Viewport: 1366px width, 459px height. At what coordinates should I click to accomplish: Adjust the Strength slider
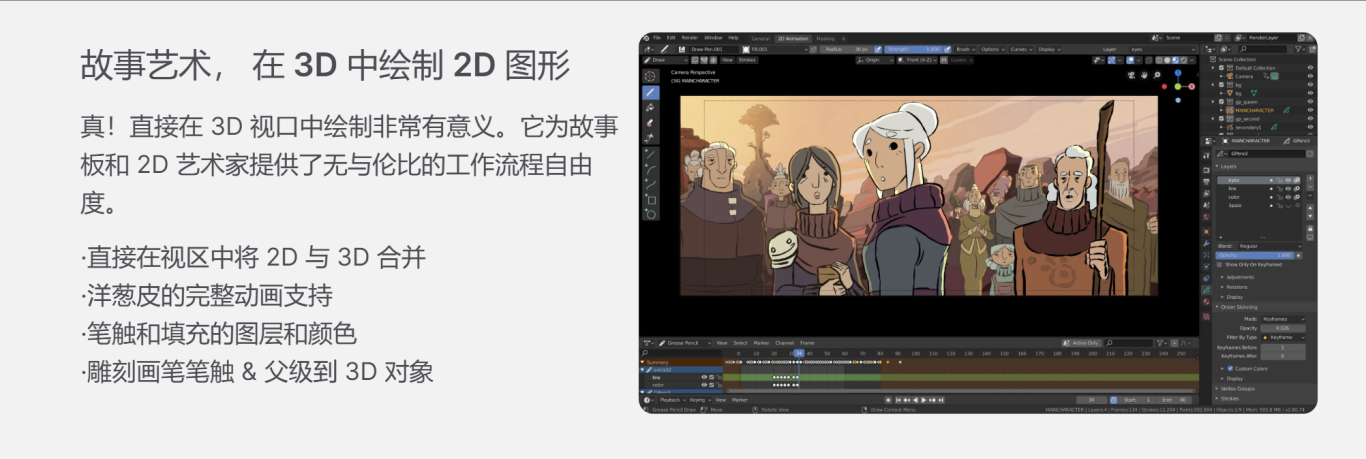click(914, 49)
